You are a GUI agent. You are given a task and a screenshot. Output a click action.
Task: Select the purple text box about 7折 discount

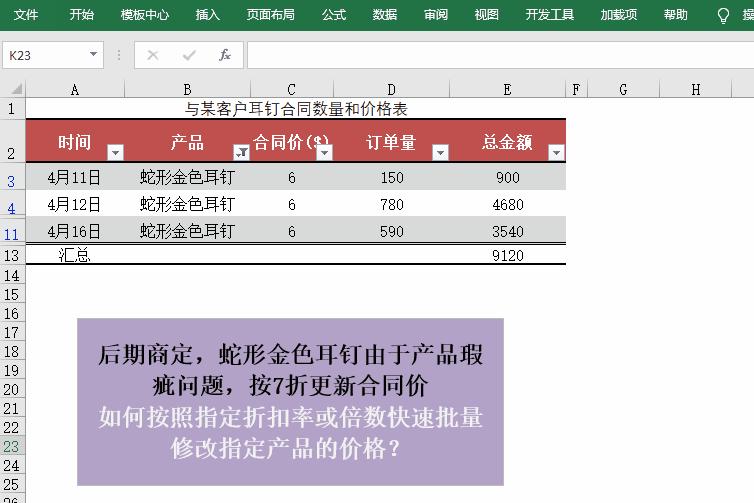tap(290, 402)
